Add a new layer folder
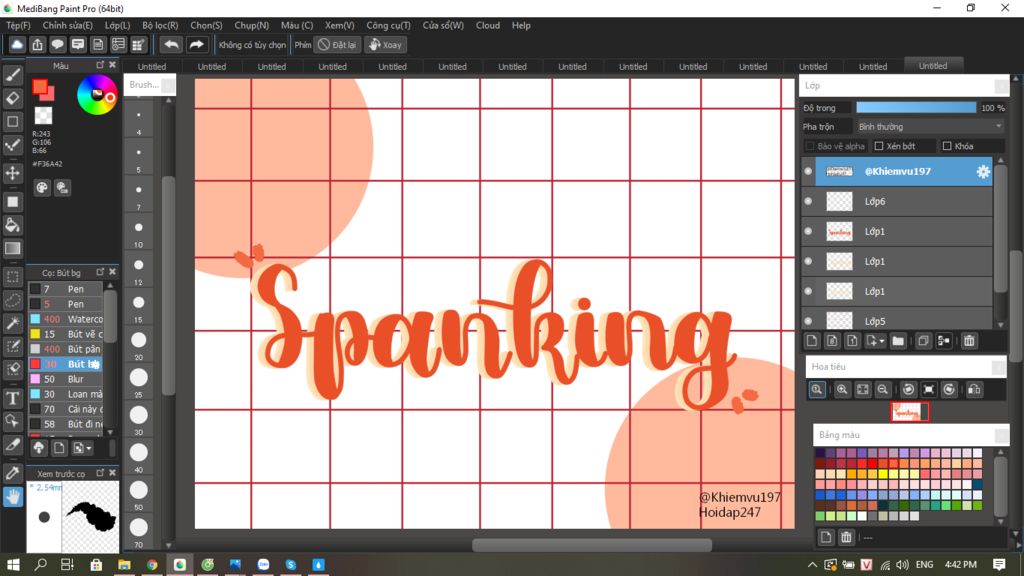The image size is (1024, 576). (898, 341)
